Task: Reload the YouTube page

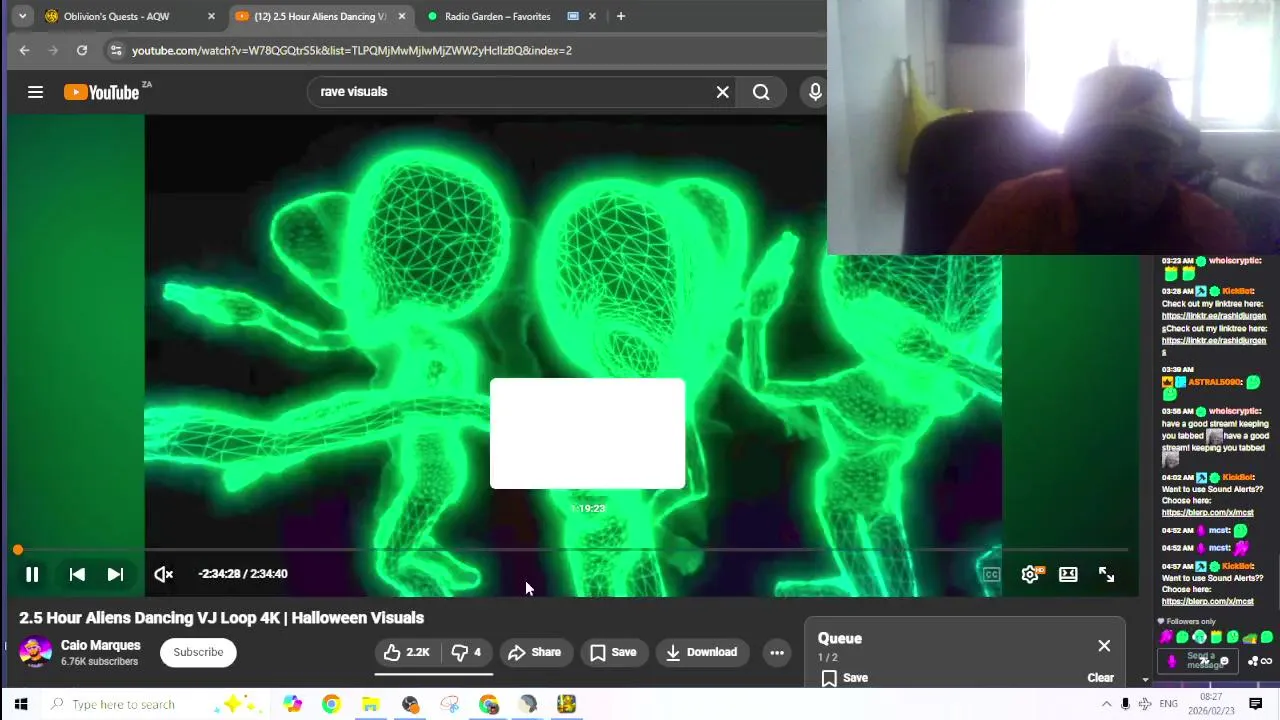Action: click(82, 50)
